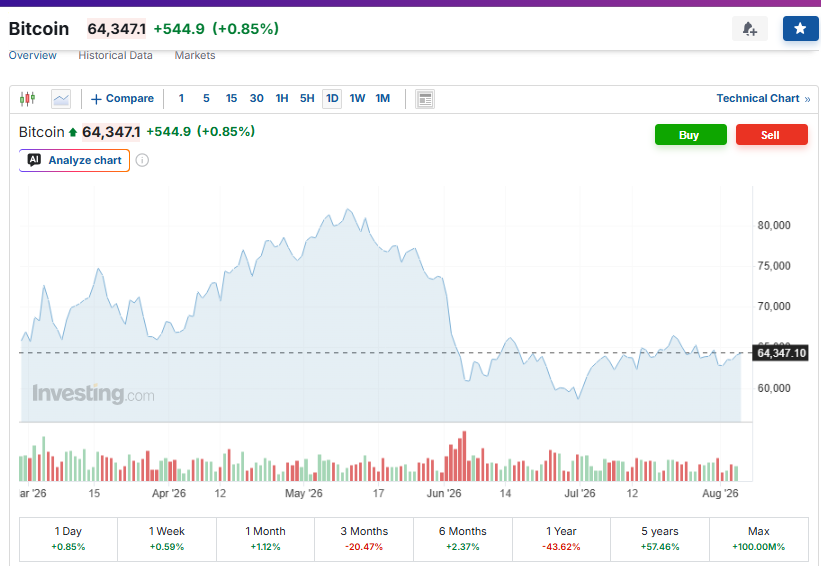Click the plus icon for Compare
Viewport: 821px width, 566px height.
[96, 99]
